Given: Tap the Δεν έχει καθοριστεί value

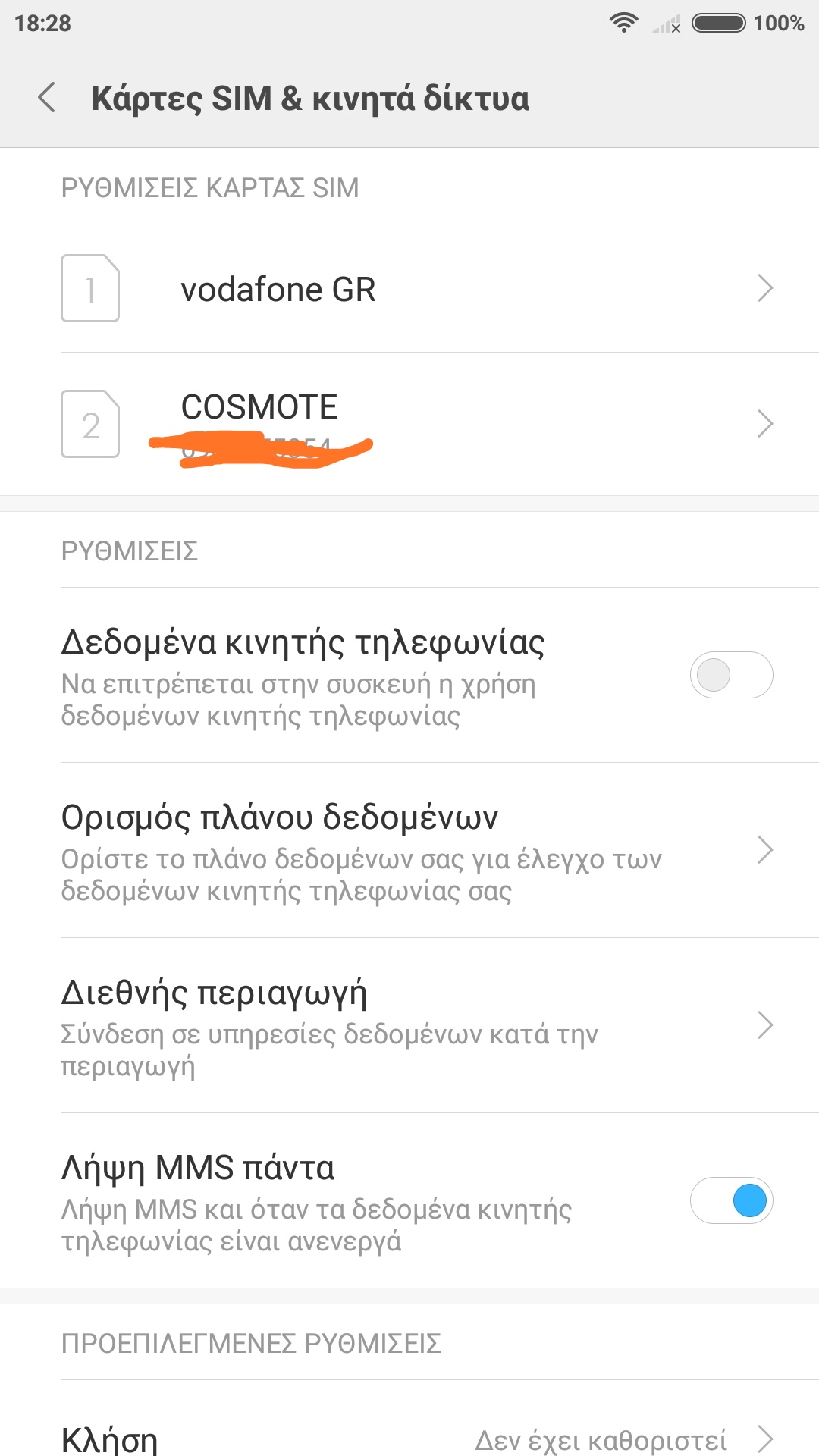Looking at the screenshot, I should [601, 1439].
